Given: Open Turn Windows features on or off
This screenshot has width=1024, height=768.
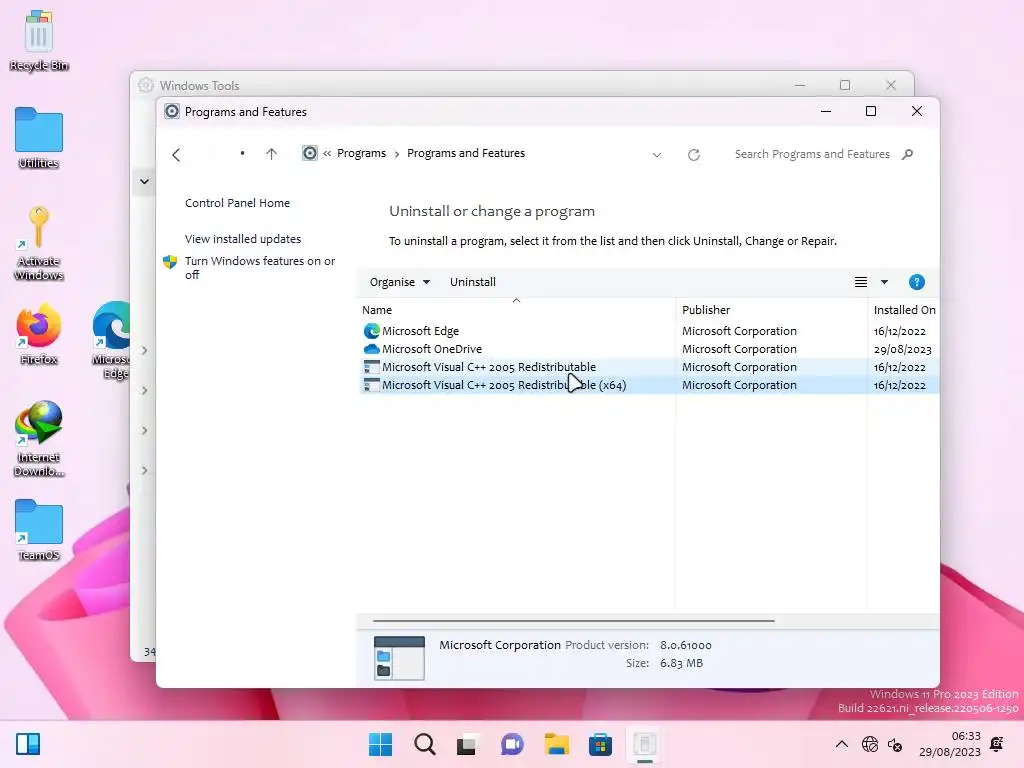Looking at the screenshot, I should point(259,268).
